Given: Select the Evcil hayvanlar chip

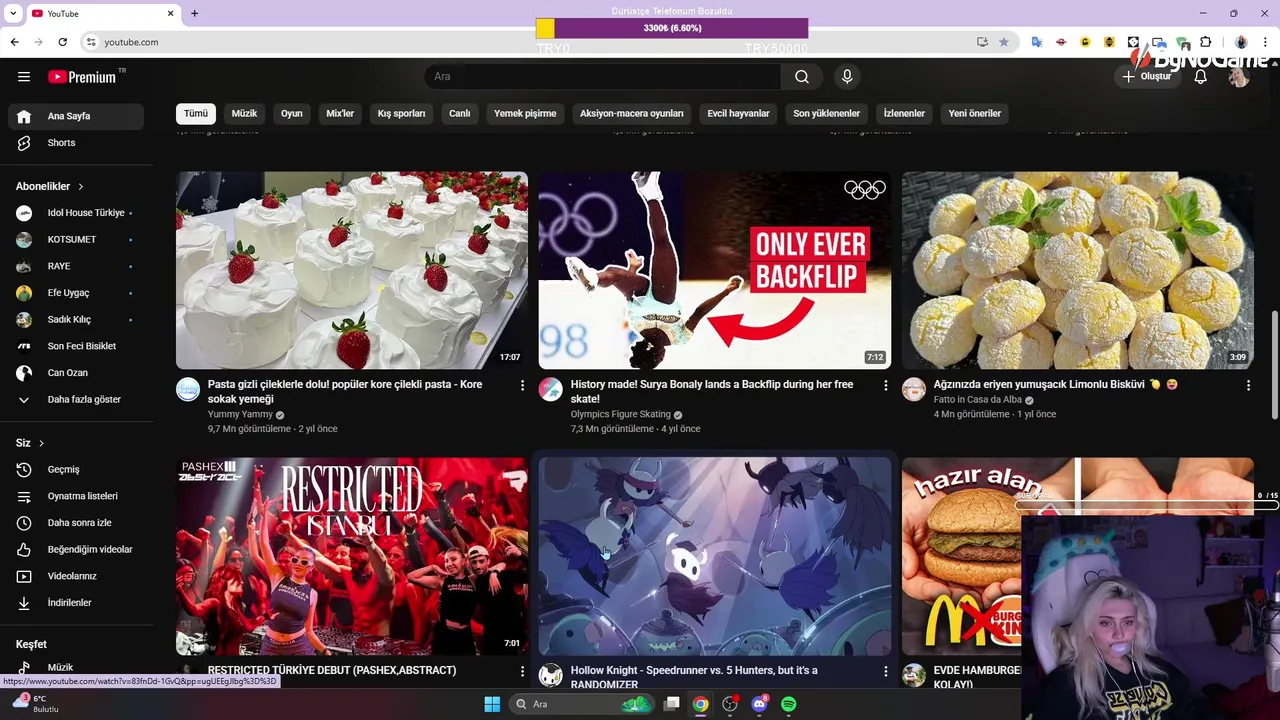Looking at the screenshot, I should click(x=739, y=113).
